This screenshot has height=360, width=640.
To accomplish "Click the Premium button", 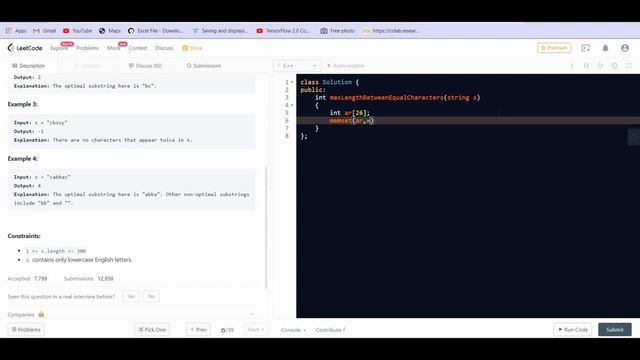I will (x=554, y=48).
